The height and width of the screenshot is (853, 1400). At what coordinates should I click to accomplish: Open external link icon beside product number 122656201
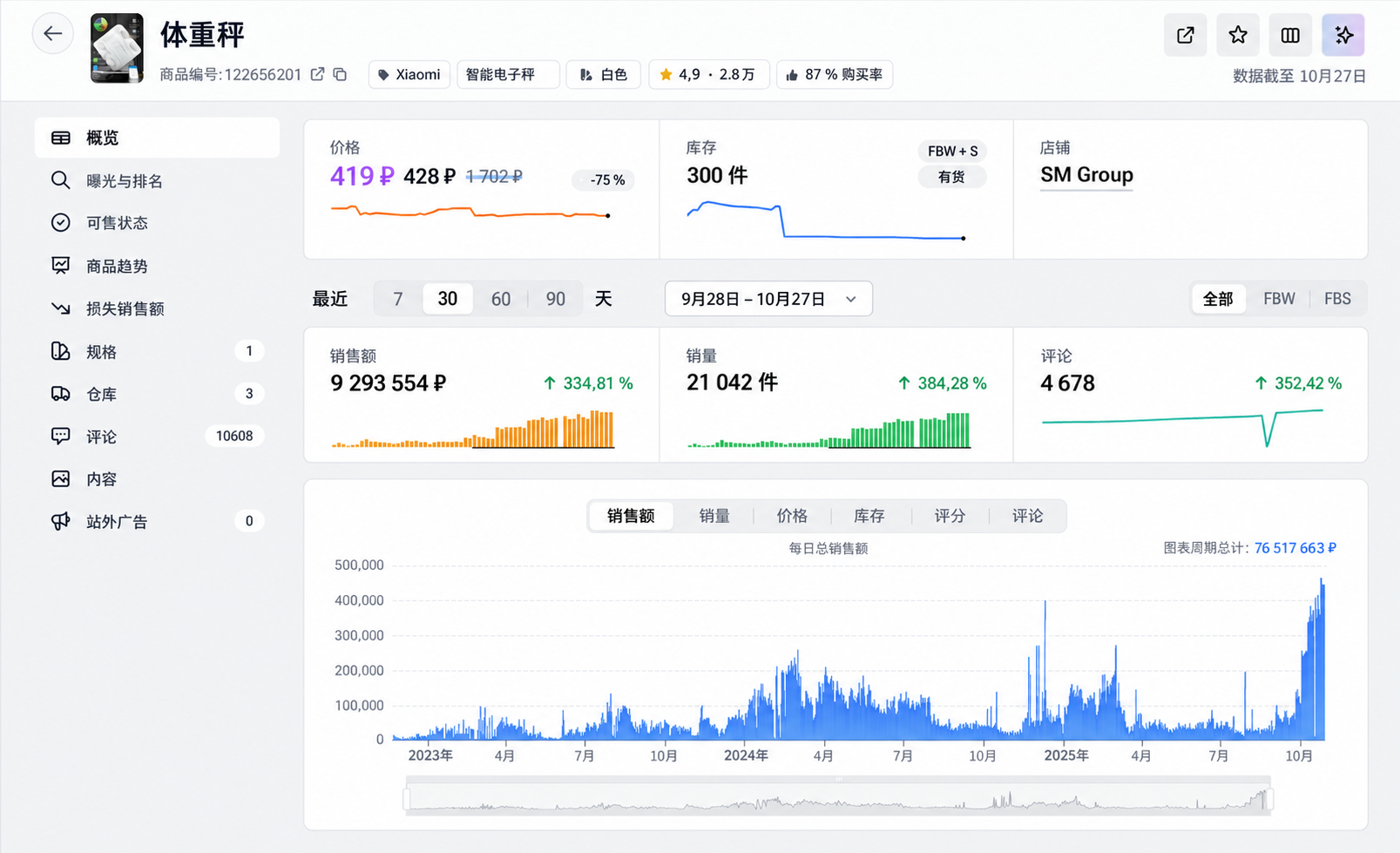318,74
